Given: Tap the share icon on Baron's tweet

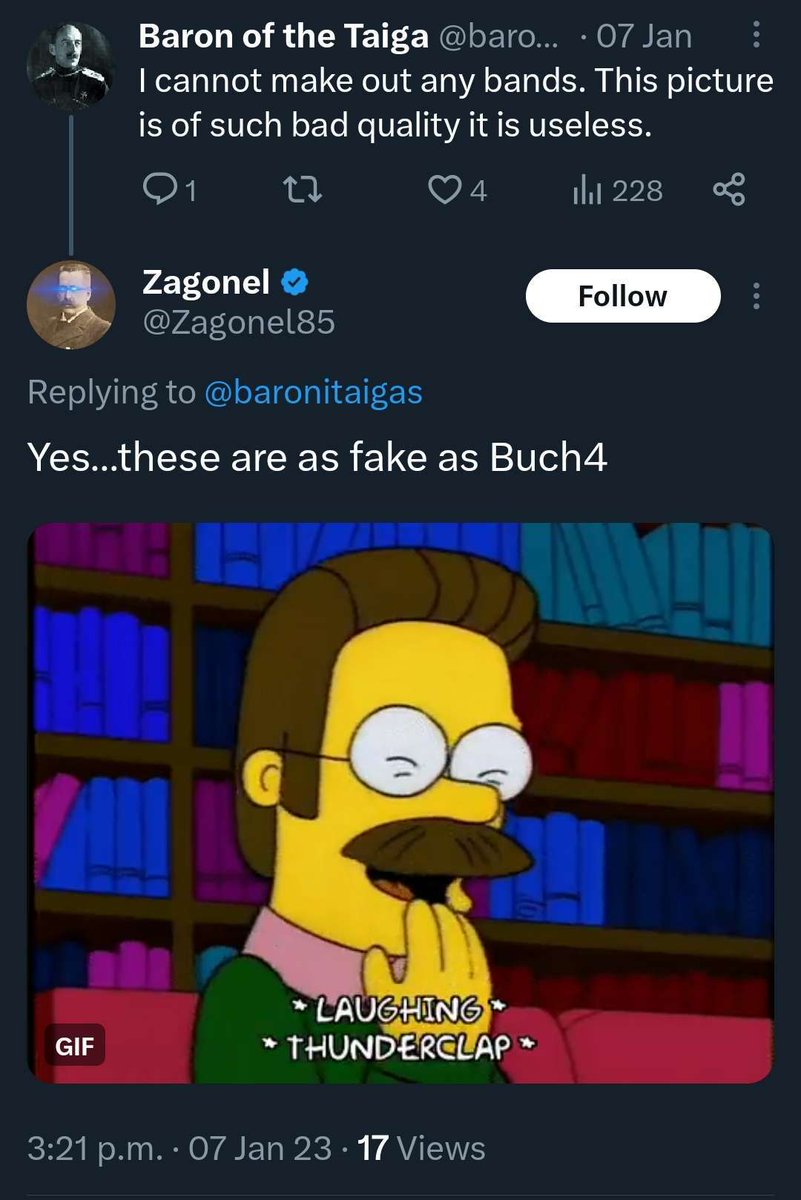Looking at the screenshot, I should click(x=728, y=189).
